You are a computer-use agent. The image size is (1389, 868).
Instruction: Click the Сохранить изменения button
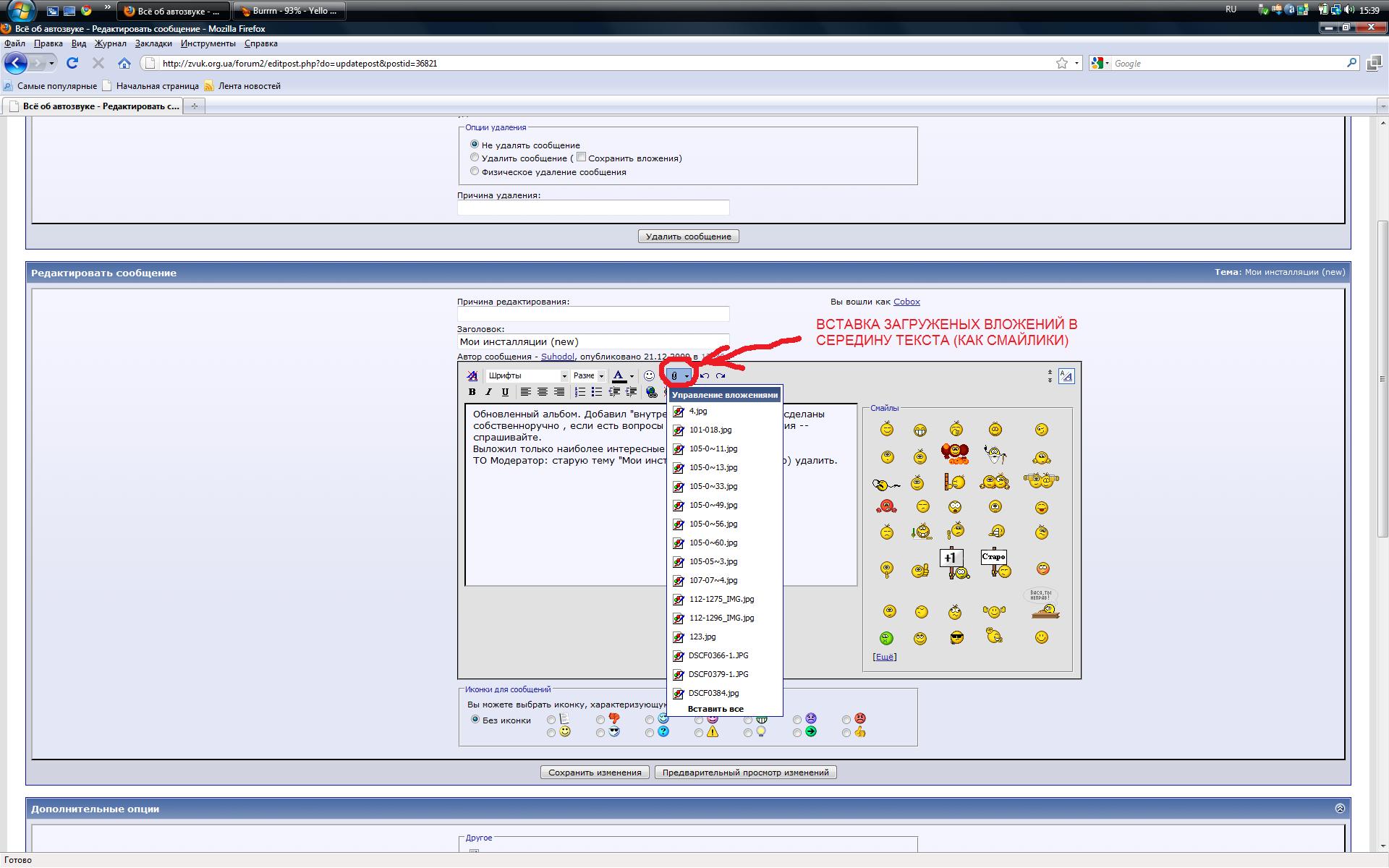(595, 773)
